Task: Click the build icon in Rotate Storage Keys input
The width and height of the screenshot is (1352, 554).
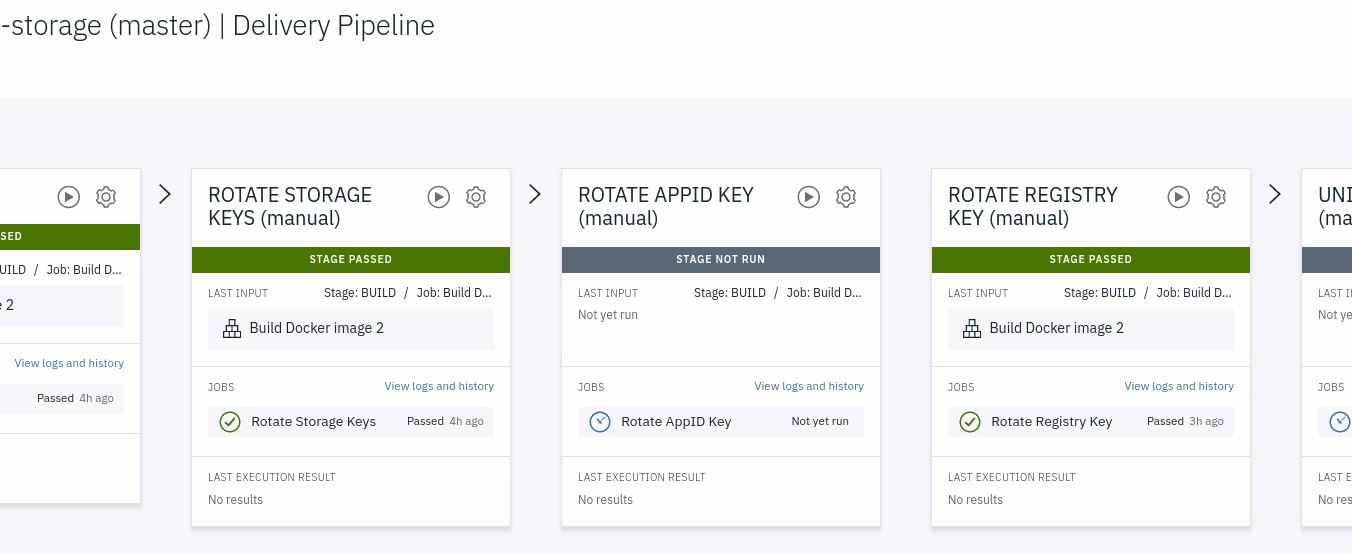Action: point(232,328)
